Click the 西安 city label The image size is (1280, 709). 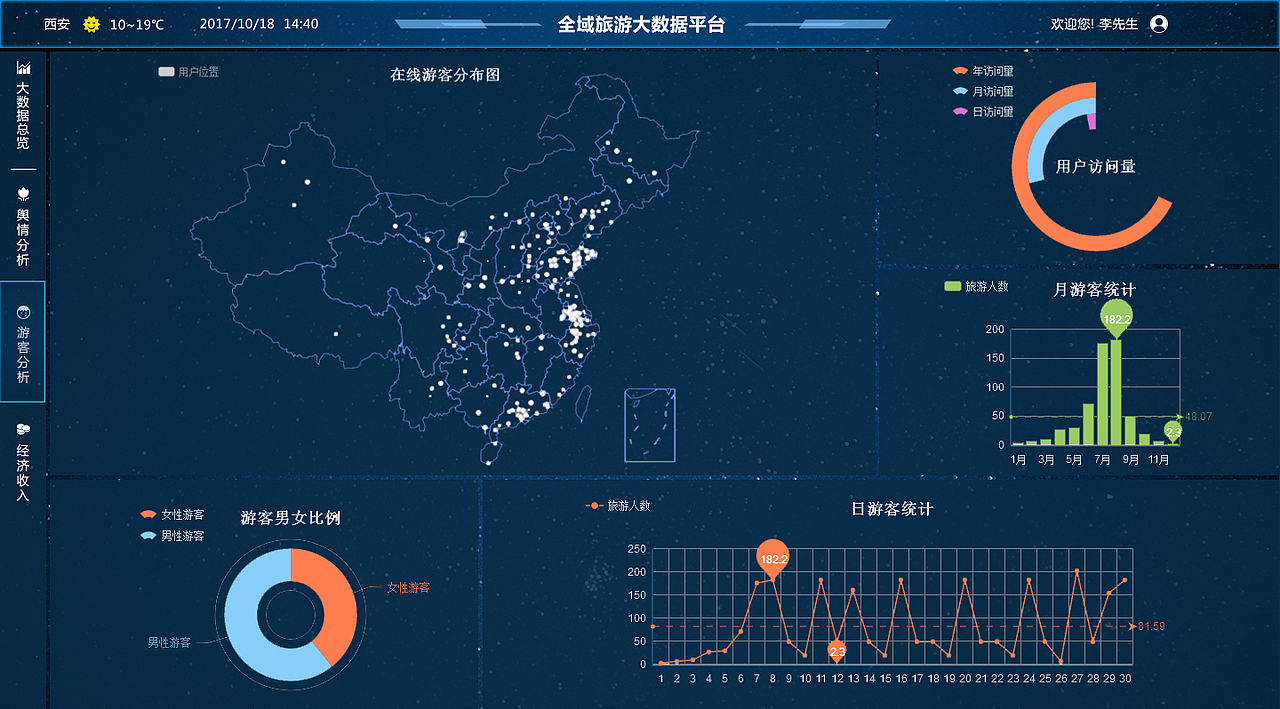pyautogui.click(x=56, y=24)
